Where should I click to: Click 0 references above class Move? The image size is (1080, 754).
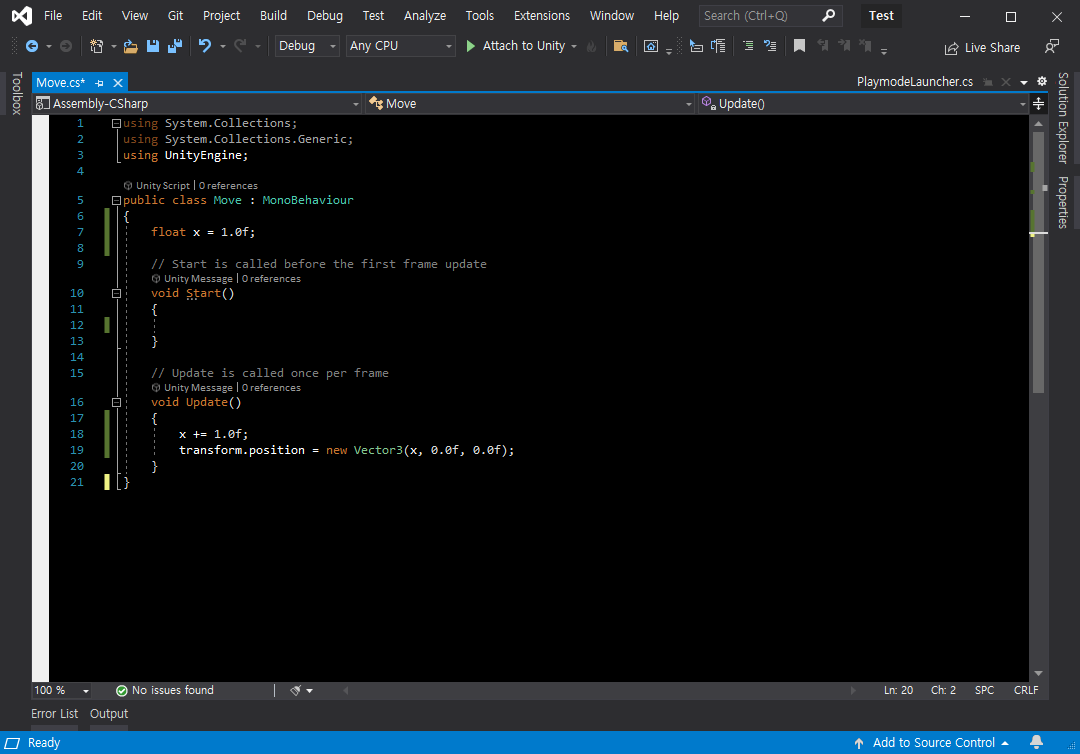(x=228, y=186)
